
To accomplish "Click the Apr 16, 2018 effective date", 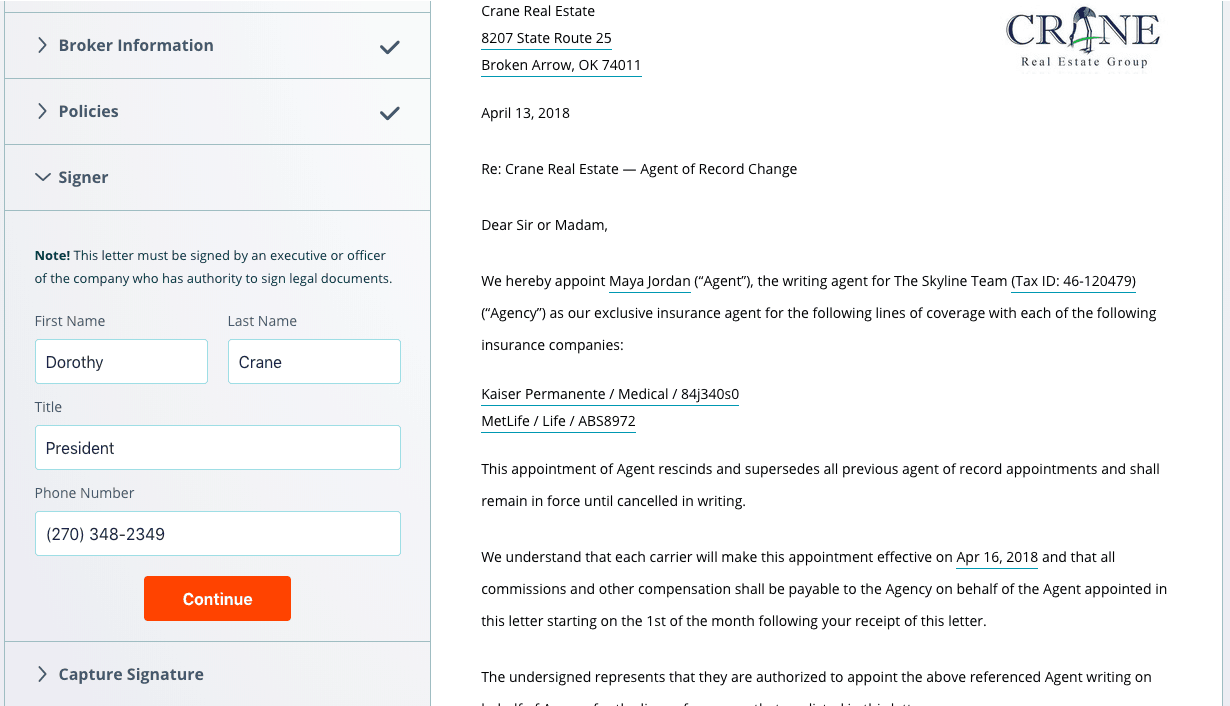I will coord(996,556).
